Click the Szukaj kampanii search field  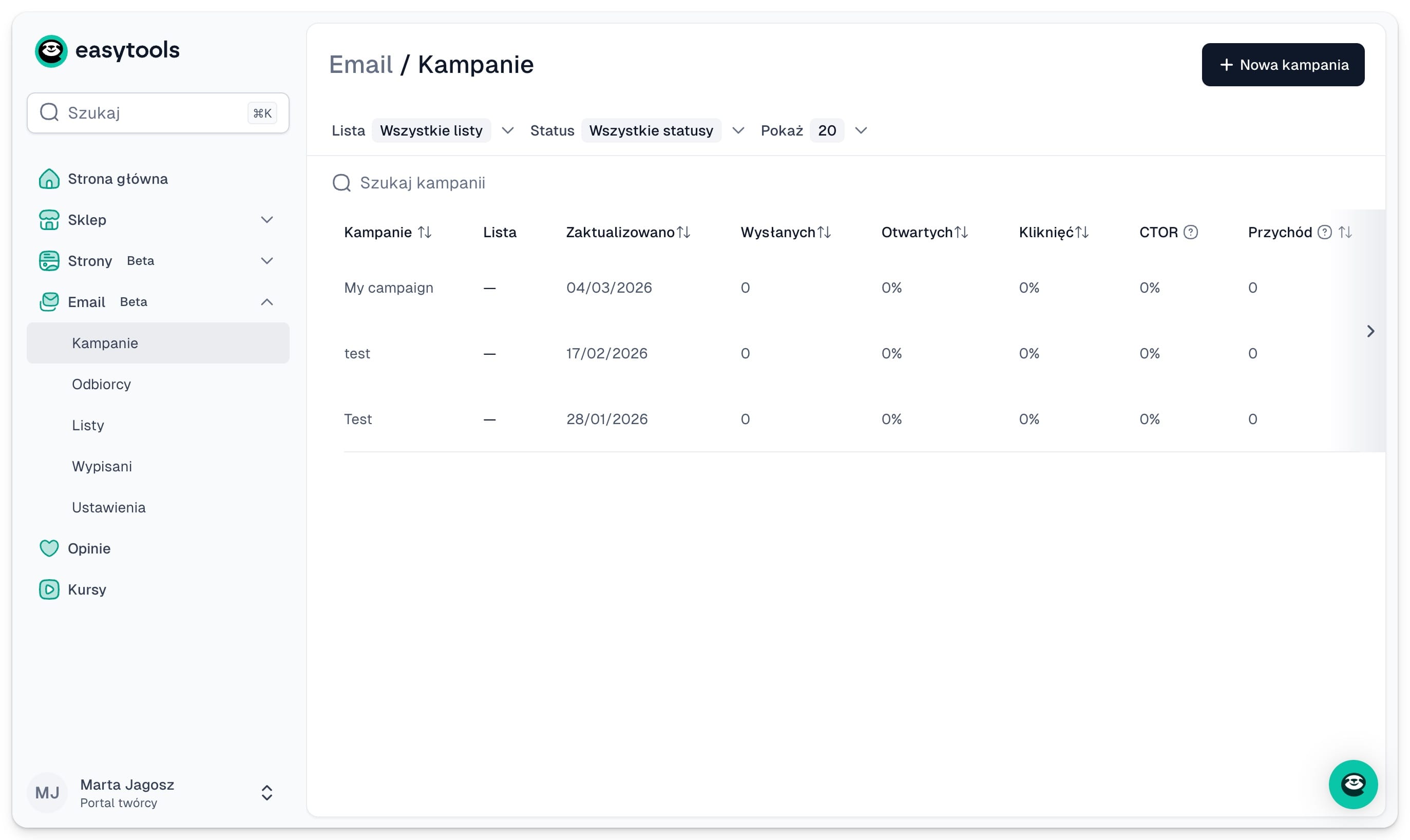click(422, 183)
